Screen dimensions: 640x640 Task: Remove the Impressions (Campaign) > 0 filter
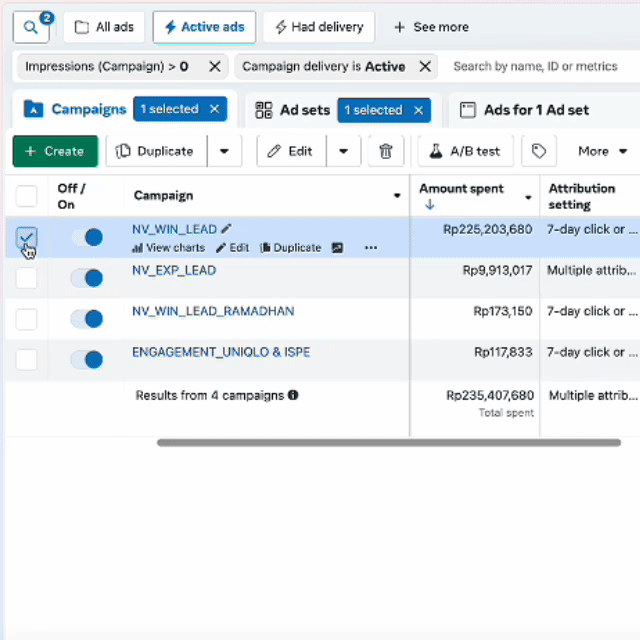point(215,66)
